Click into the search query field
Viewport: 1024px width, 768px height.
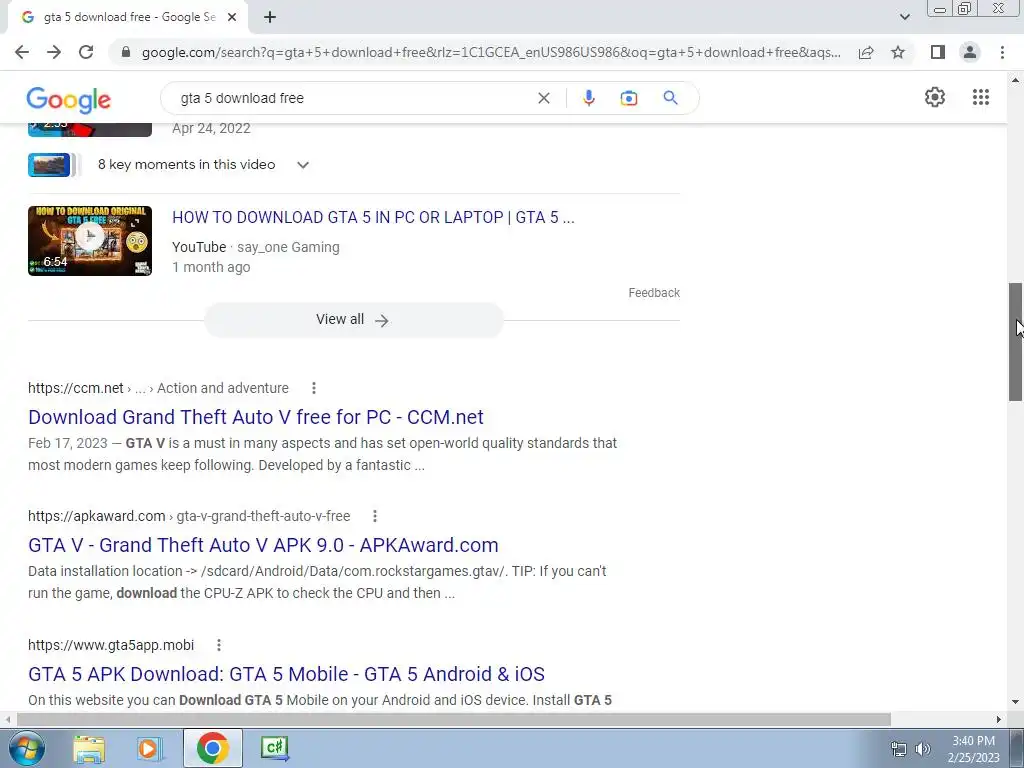tap(353, 98)
